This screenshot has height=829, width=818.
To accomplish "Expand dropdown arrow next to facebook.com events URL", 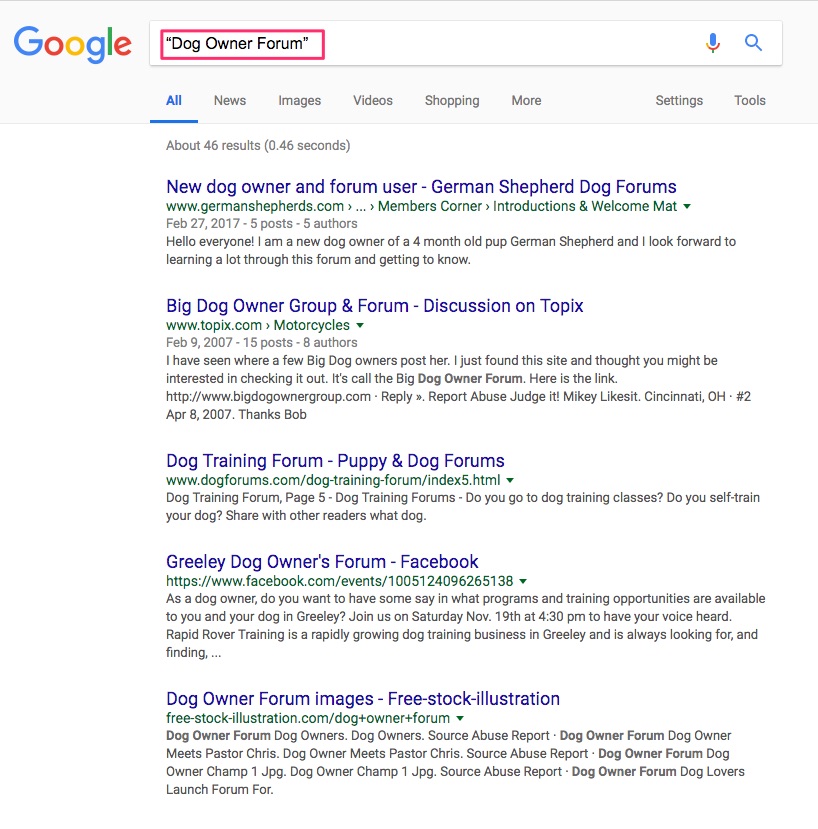I will (523, 581).
